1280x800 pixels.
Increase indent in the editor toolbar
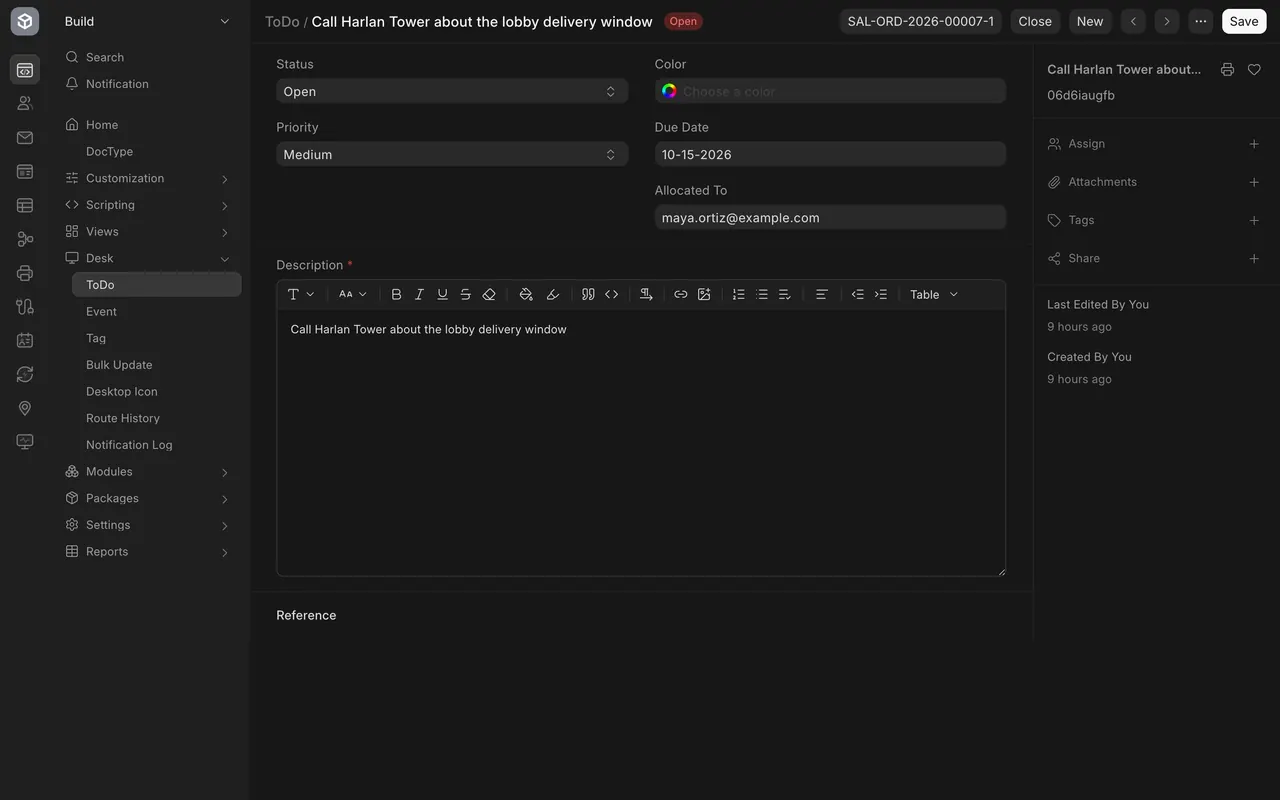tap(880, 295)
